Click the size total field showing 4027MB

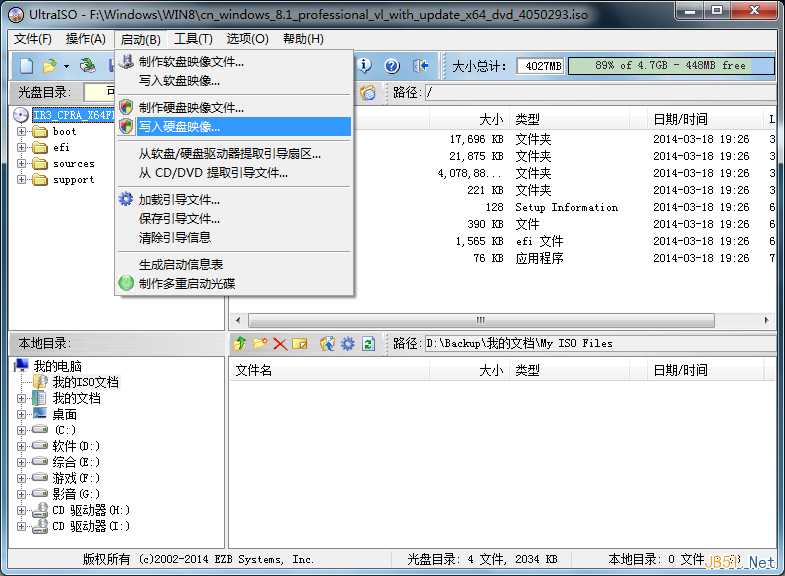[541, 66]
